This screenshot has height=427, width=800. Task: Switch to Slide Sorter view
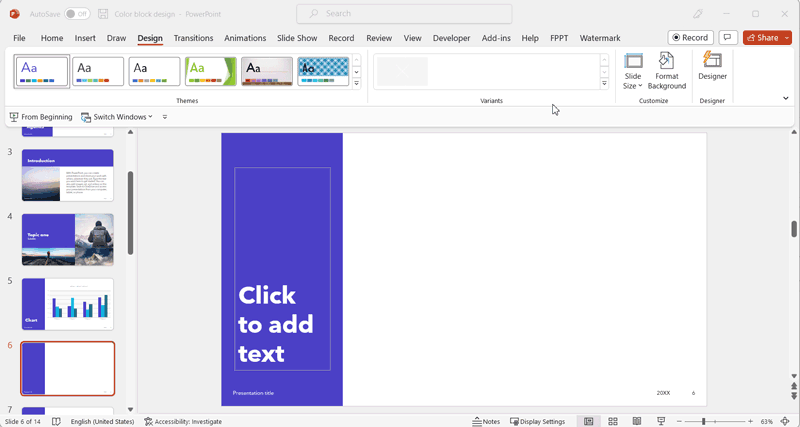[612, 421]
